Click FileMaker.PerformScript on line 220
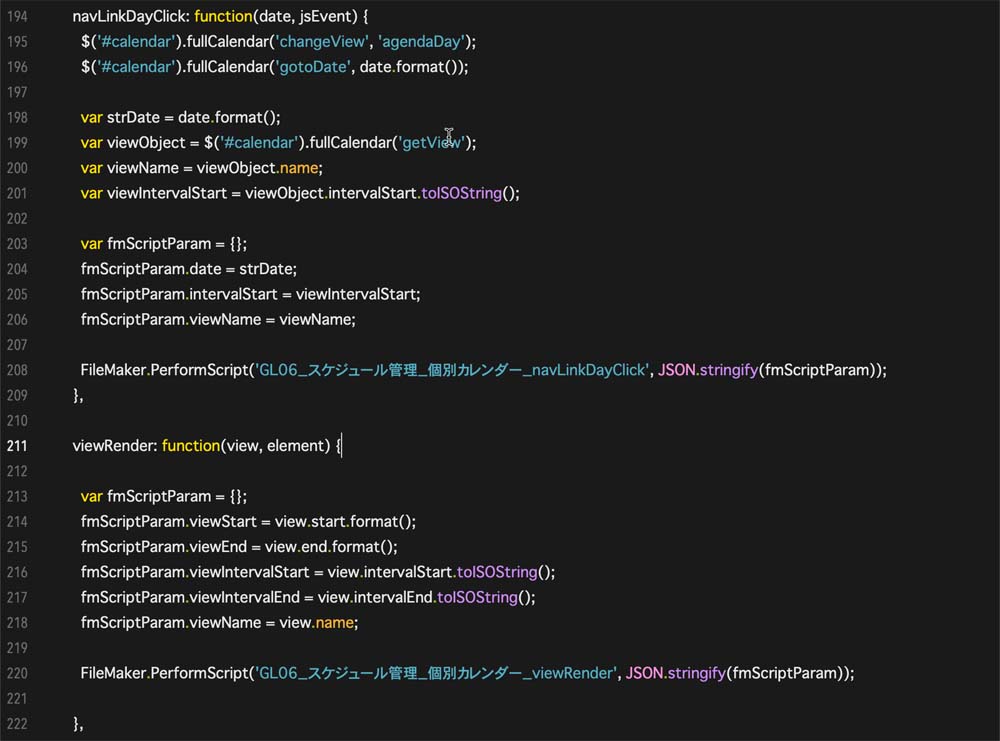 164,673
